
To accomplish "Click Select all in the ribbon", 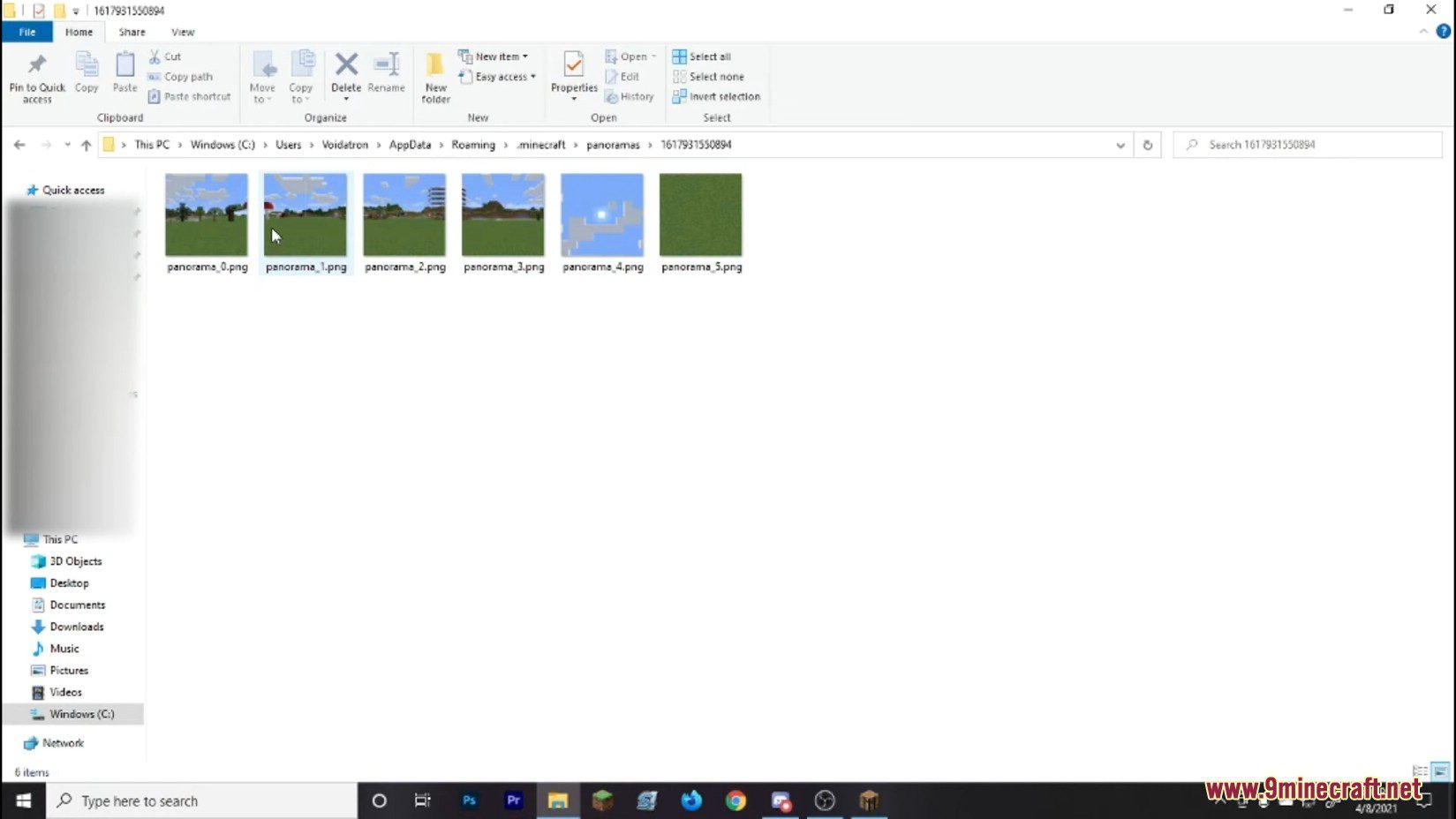I will pos(702,56).
